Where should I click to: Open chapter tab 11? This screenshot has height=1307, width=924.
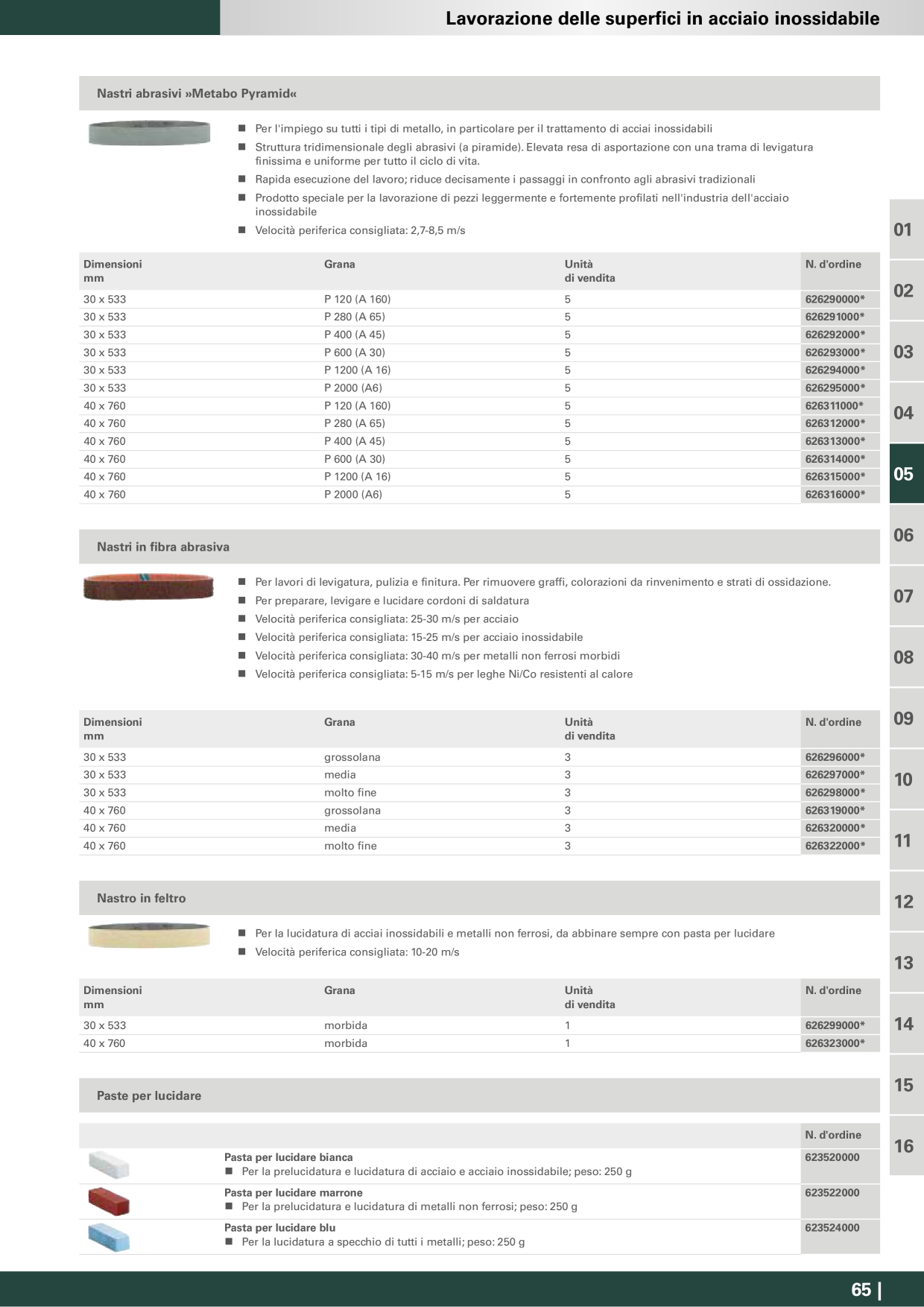tap(906, 841)
